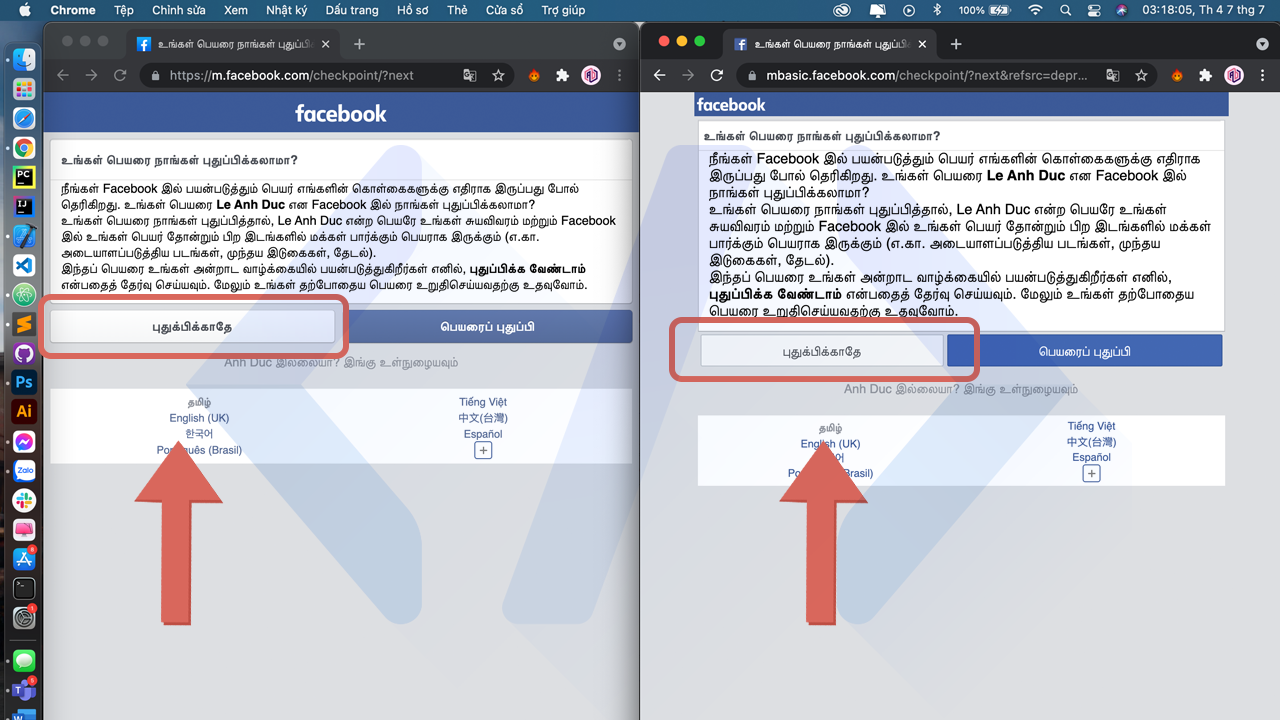Choose Tiếng Việt language in left page

[x=483, y=402]
